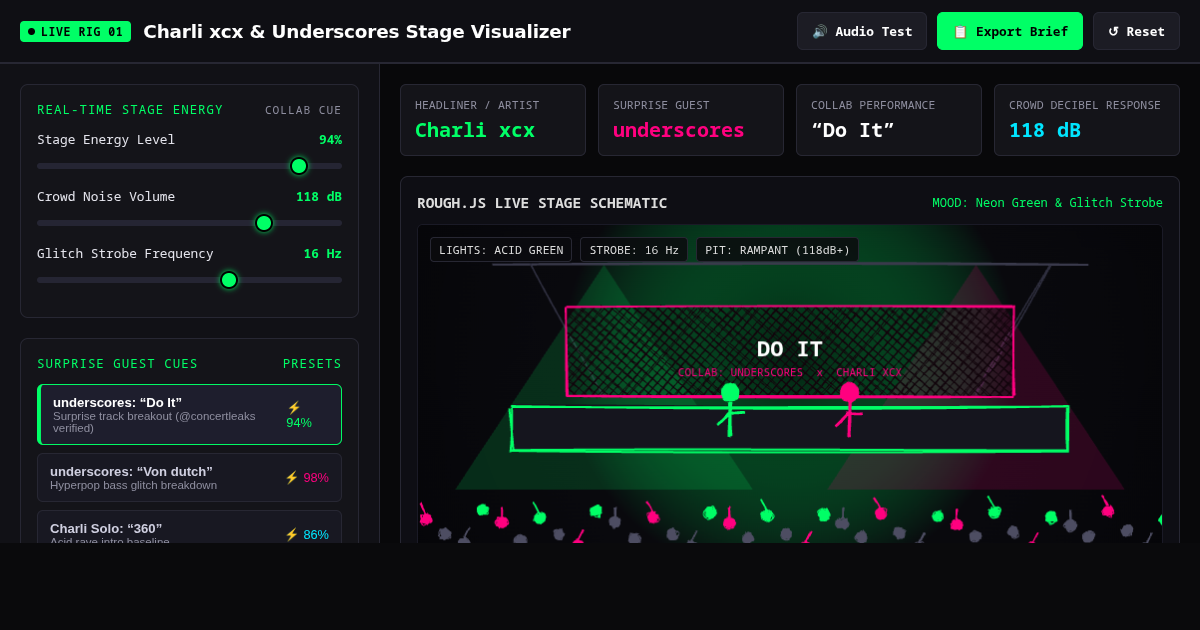The height and width of the screenshot is (630, 1200).
Task: Click the SURPRISE GUEST CUES heading
Action: coord(117,364)
